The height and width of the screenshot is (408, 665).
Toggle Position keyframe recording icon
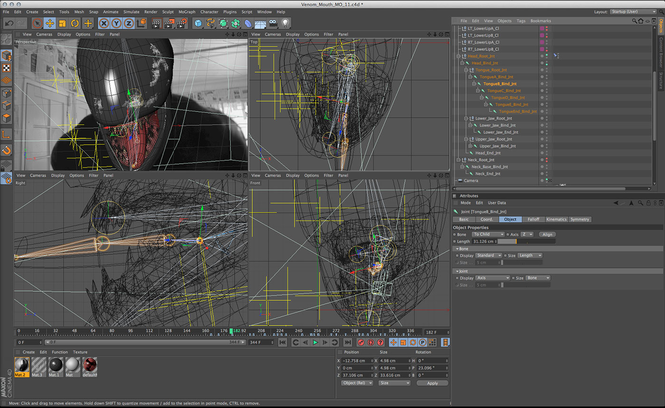(x=394, y=342)
